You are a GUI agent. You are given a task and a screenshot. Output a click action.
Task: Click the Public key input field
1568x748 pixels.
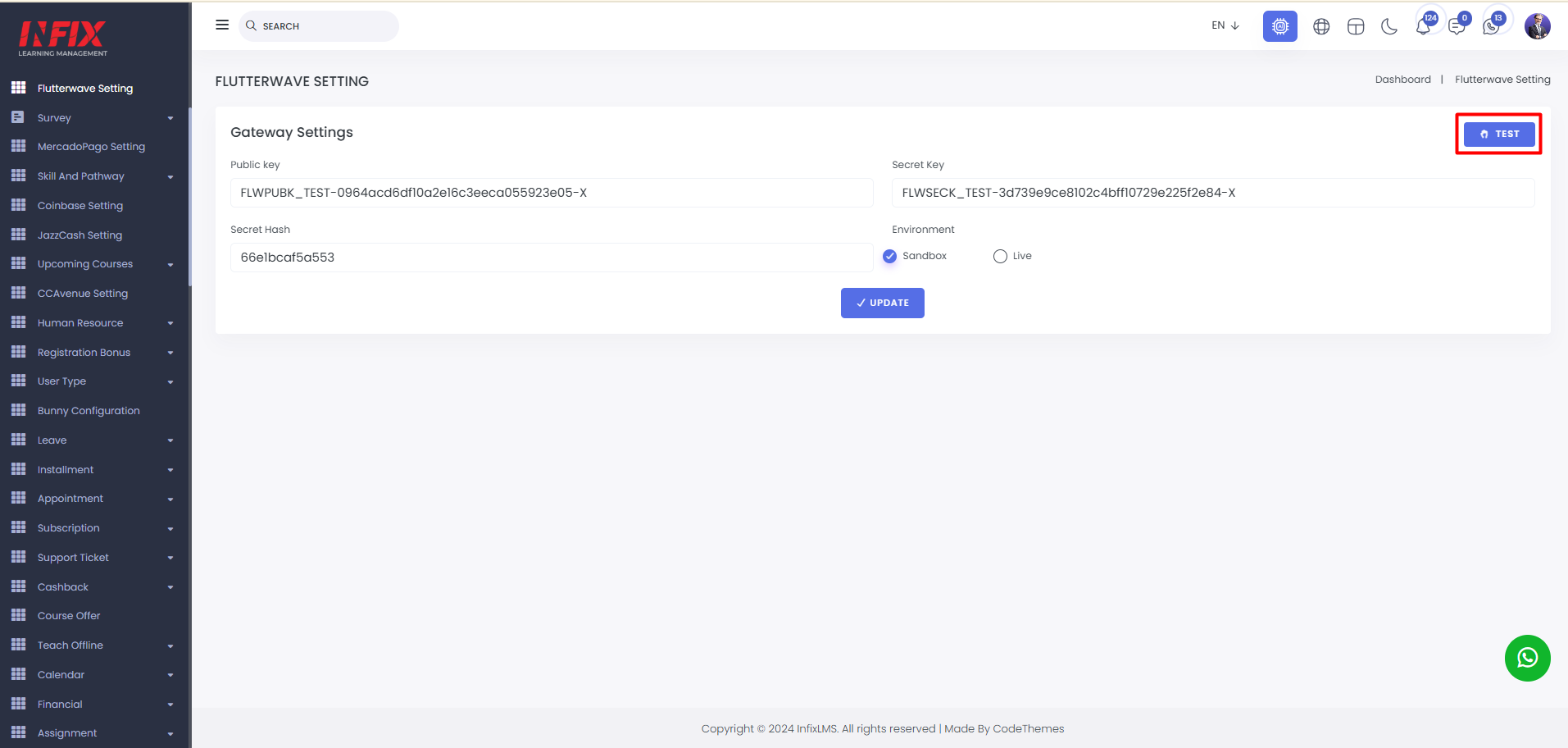pos(552,193)
